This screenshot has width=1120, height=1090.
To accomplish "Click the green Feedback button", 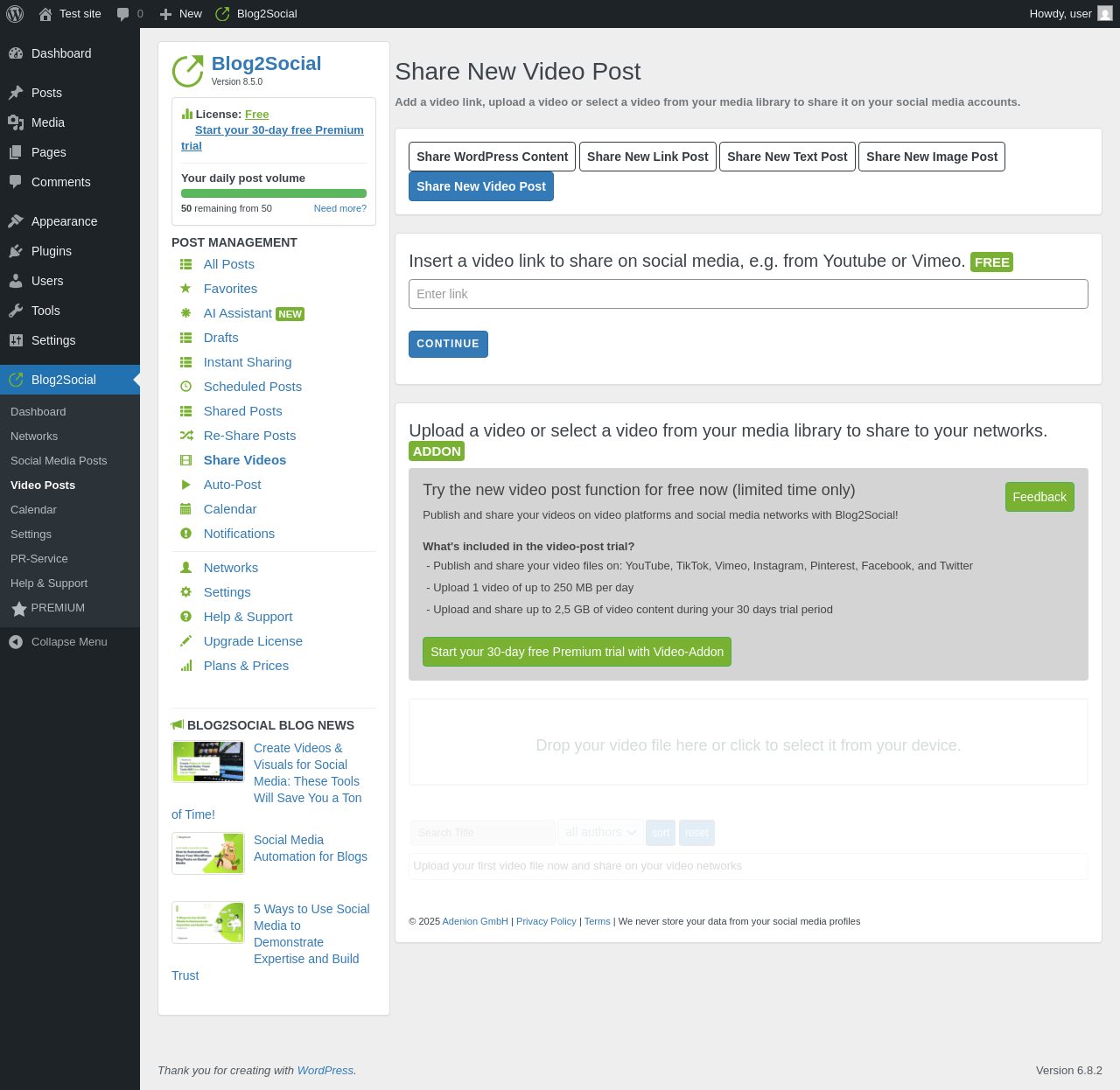I will click(x=1039, y=497).
